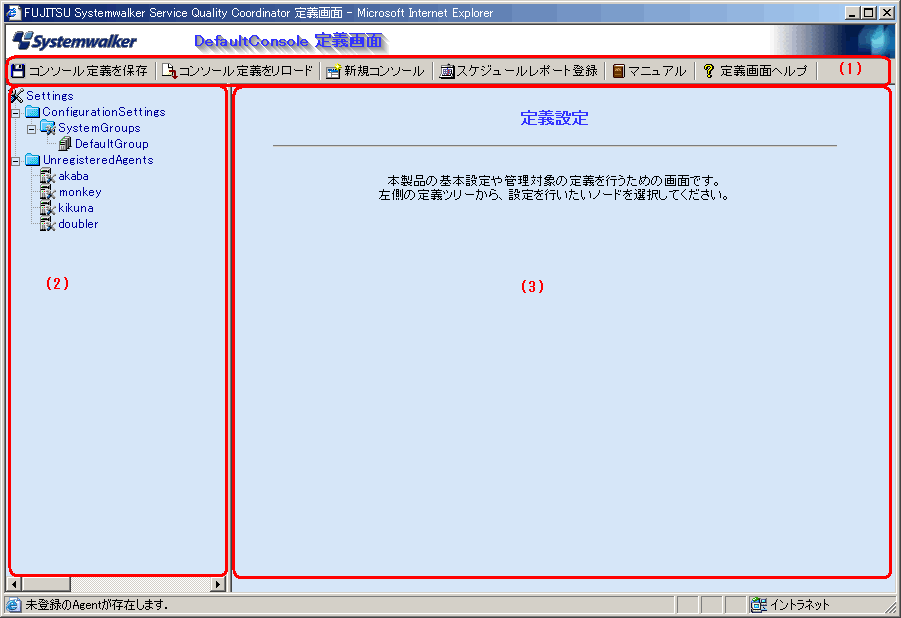901x618 pixels.
Task: Save with コンソール定義を保存
Action: pos(88,71)
